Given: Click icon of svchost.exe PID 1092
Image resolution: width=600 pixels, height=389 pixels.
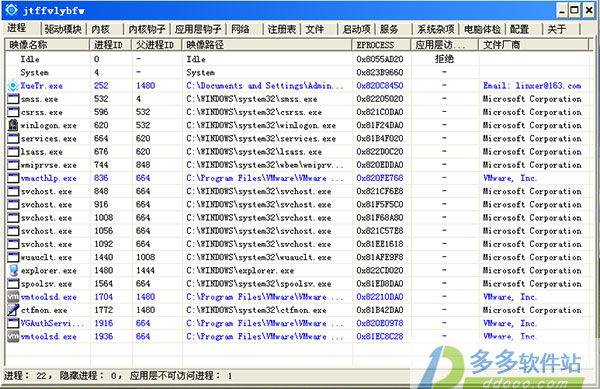Looking at the screenshot, I should tap(13, 244).
